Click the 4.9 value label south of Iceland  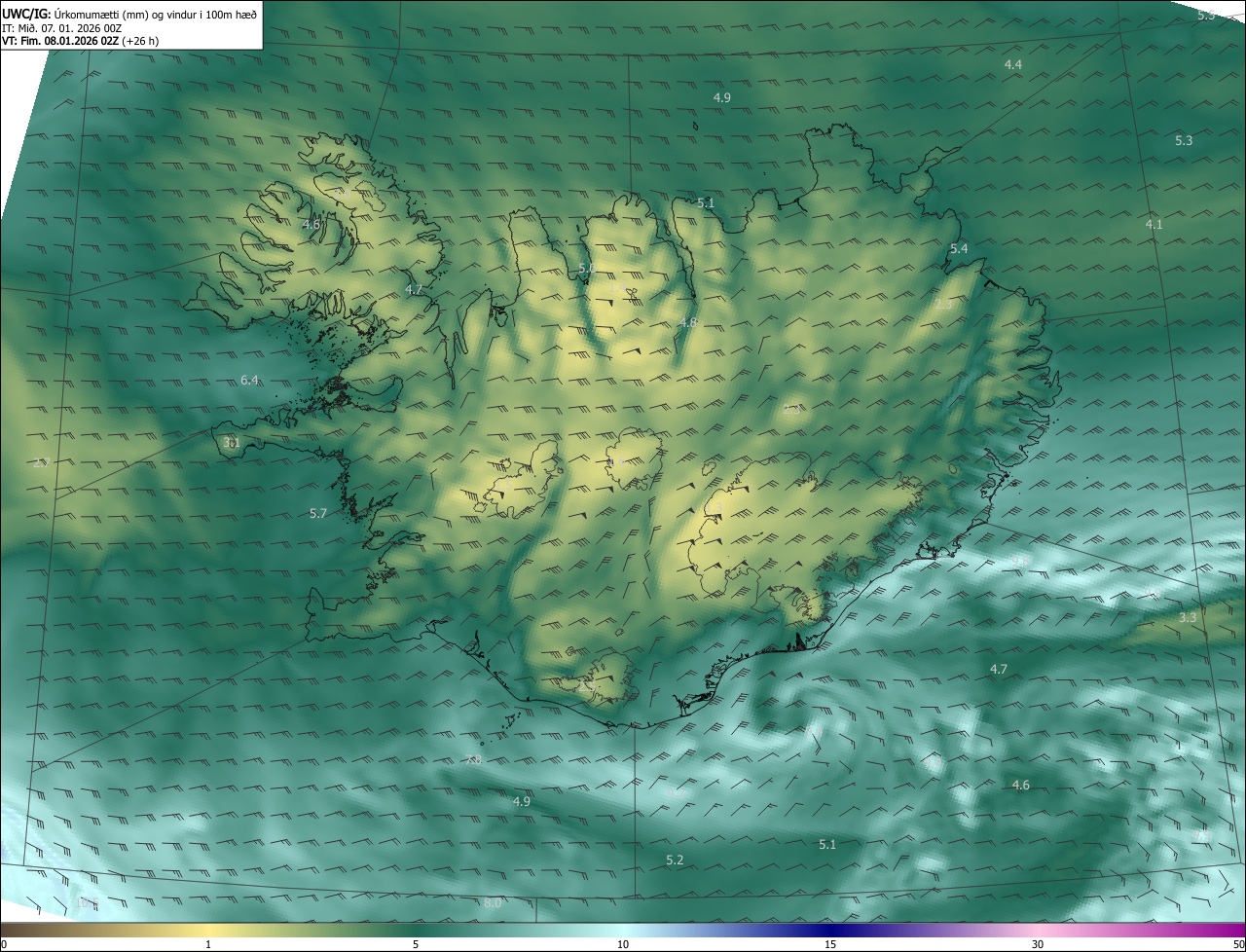click(x=522, y=802)
